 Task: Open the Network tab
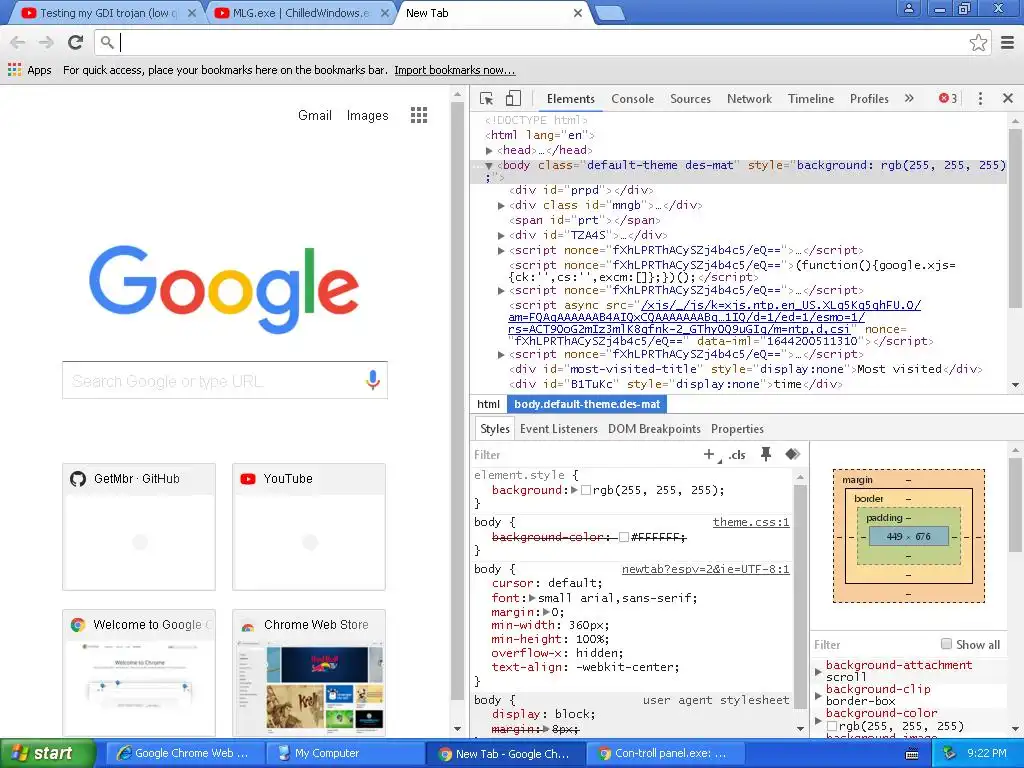pos(749,99)
